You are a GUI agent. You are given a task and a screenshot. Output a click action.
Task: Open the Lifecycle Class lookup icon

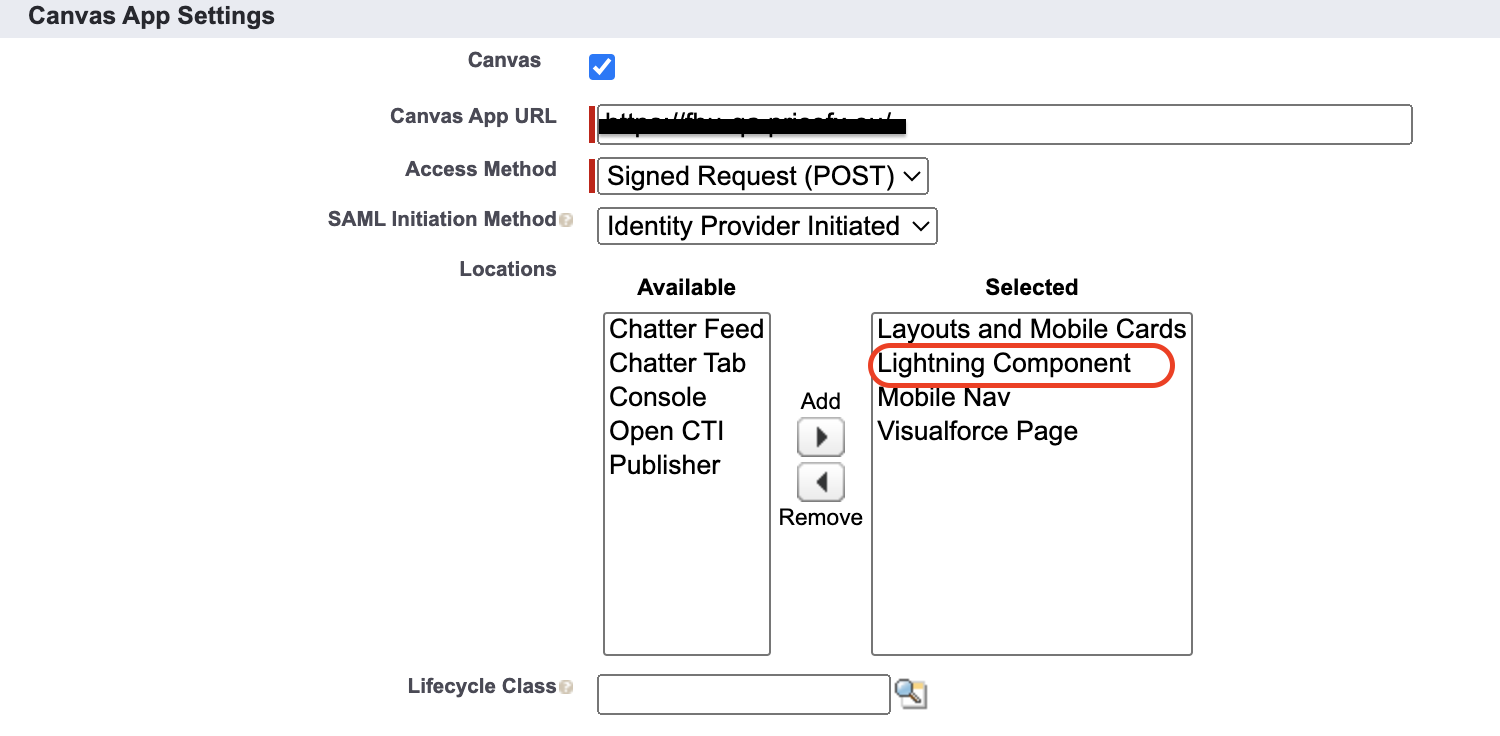(x=911, y=693)
